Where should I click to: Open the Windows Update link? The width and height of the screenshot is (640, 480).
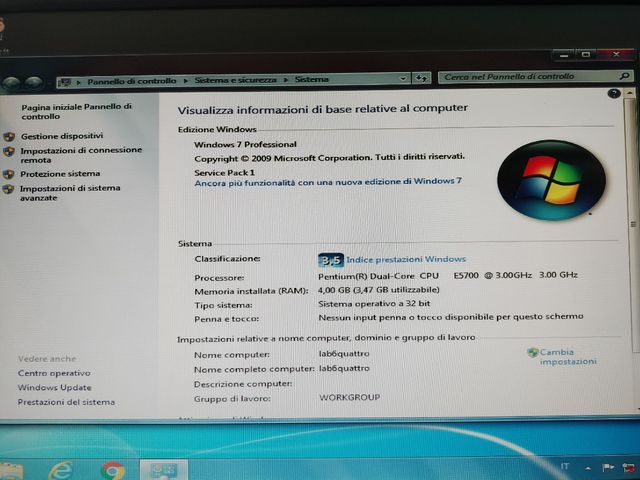54,388
